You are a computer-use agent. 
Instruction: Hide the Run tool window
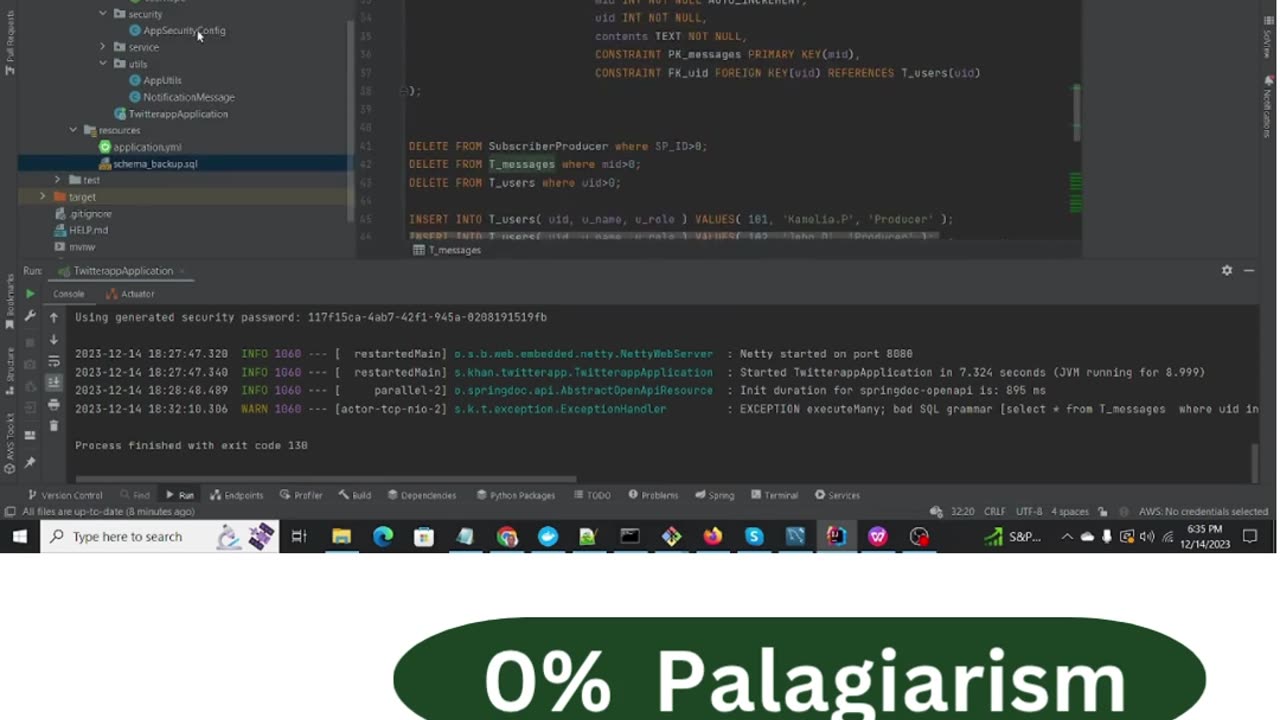1249,270
